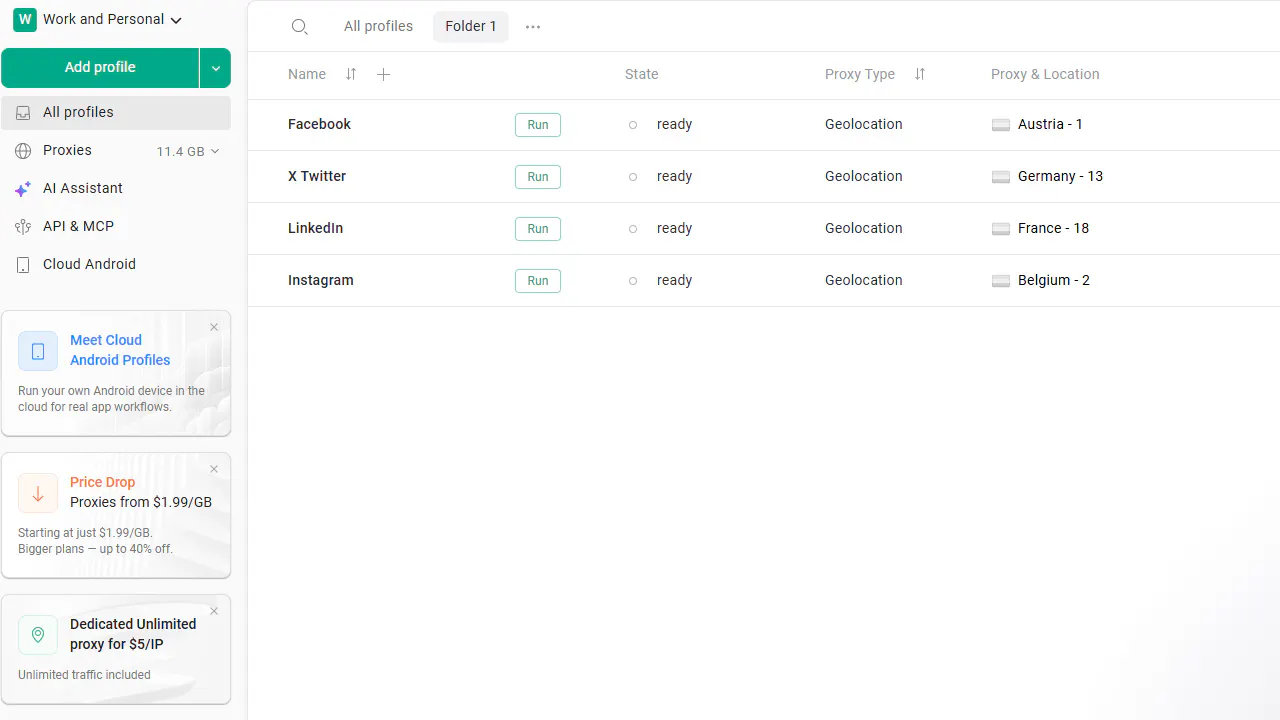This screenshot has width=1280, height=720.
Task: Click the Proxy & Location column header
Action: (1045, 74)
